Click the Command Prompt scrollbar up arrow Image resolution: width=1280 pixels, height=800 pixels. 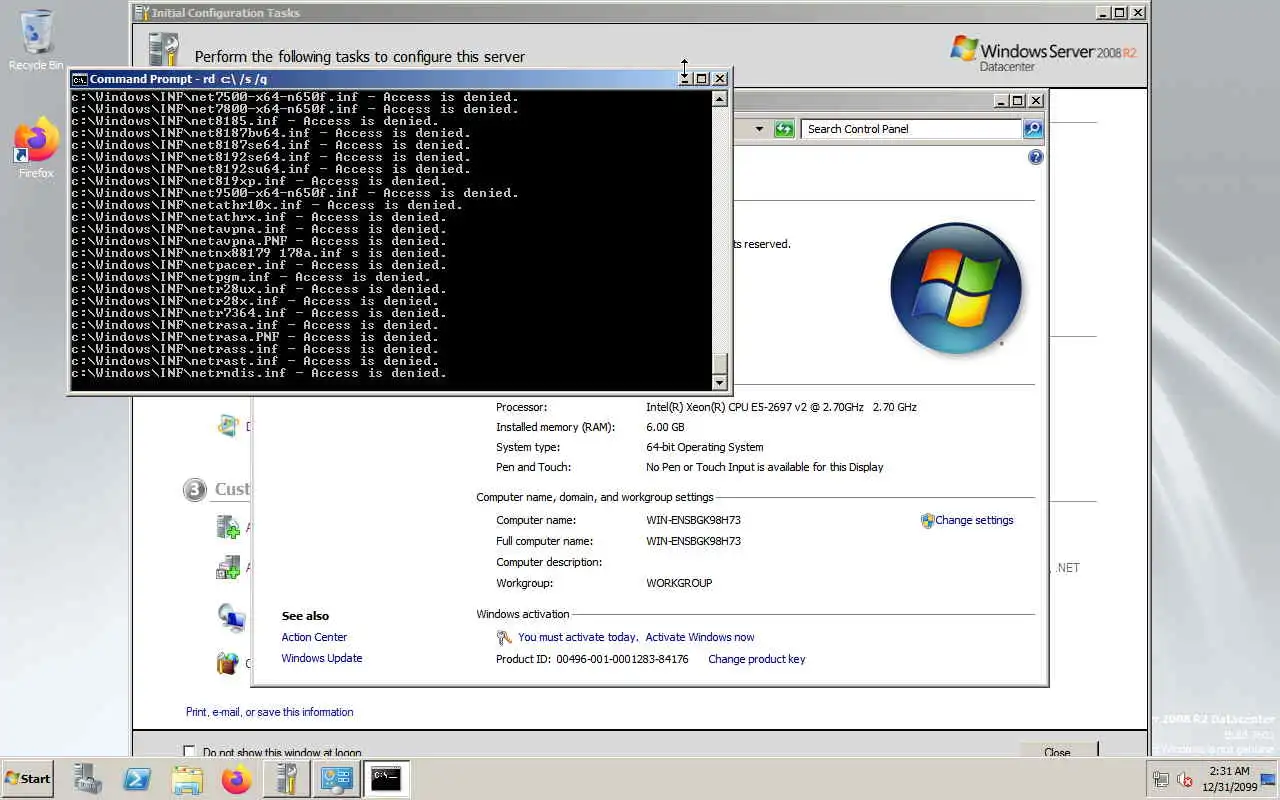(719, 98)
